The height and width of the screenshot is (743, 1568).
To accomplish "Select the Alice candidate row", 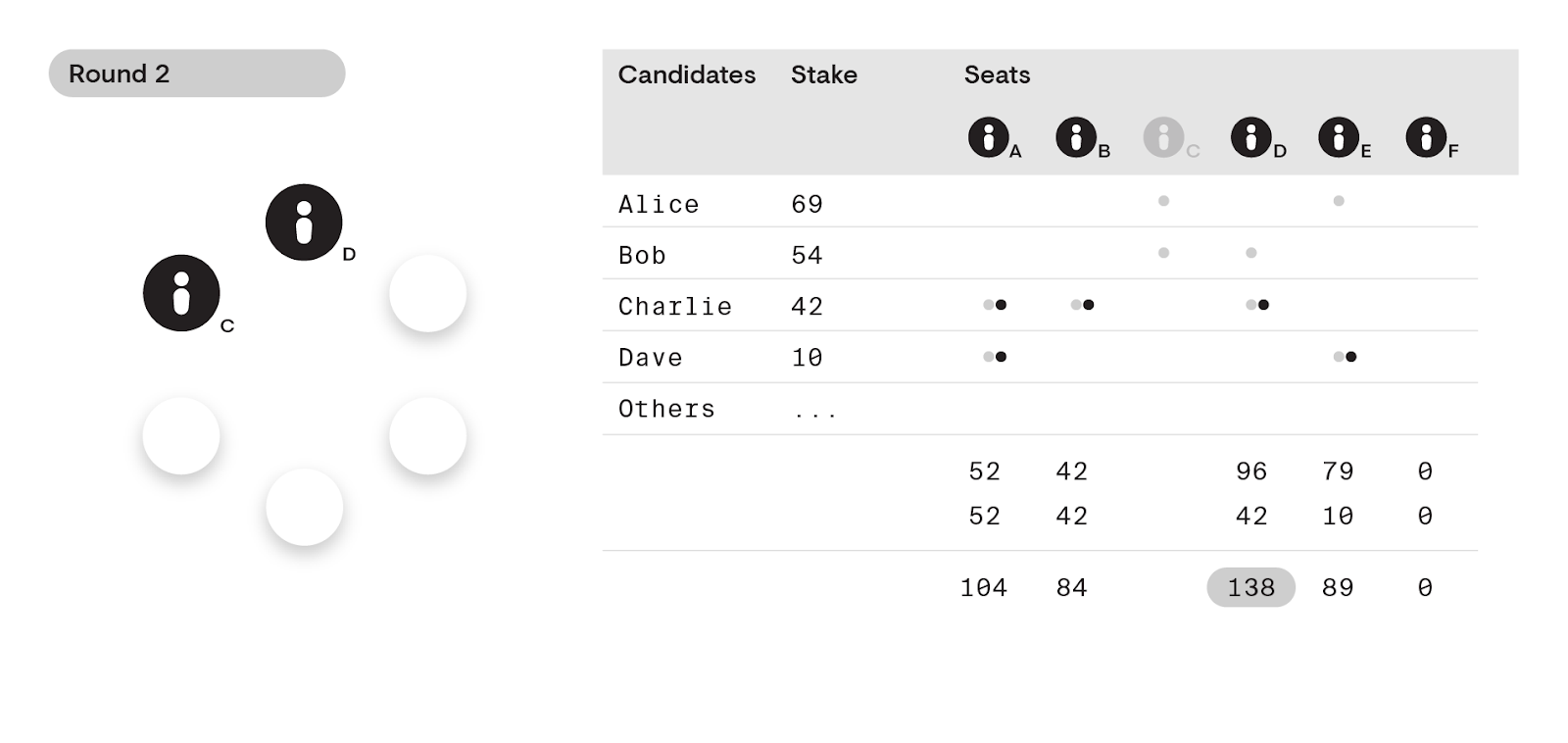I will [x=1040, y=202].
